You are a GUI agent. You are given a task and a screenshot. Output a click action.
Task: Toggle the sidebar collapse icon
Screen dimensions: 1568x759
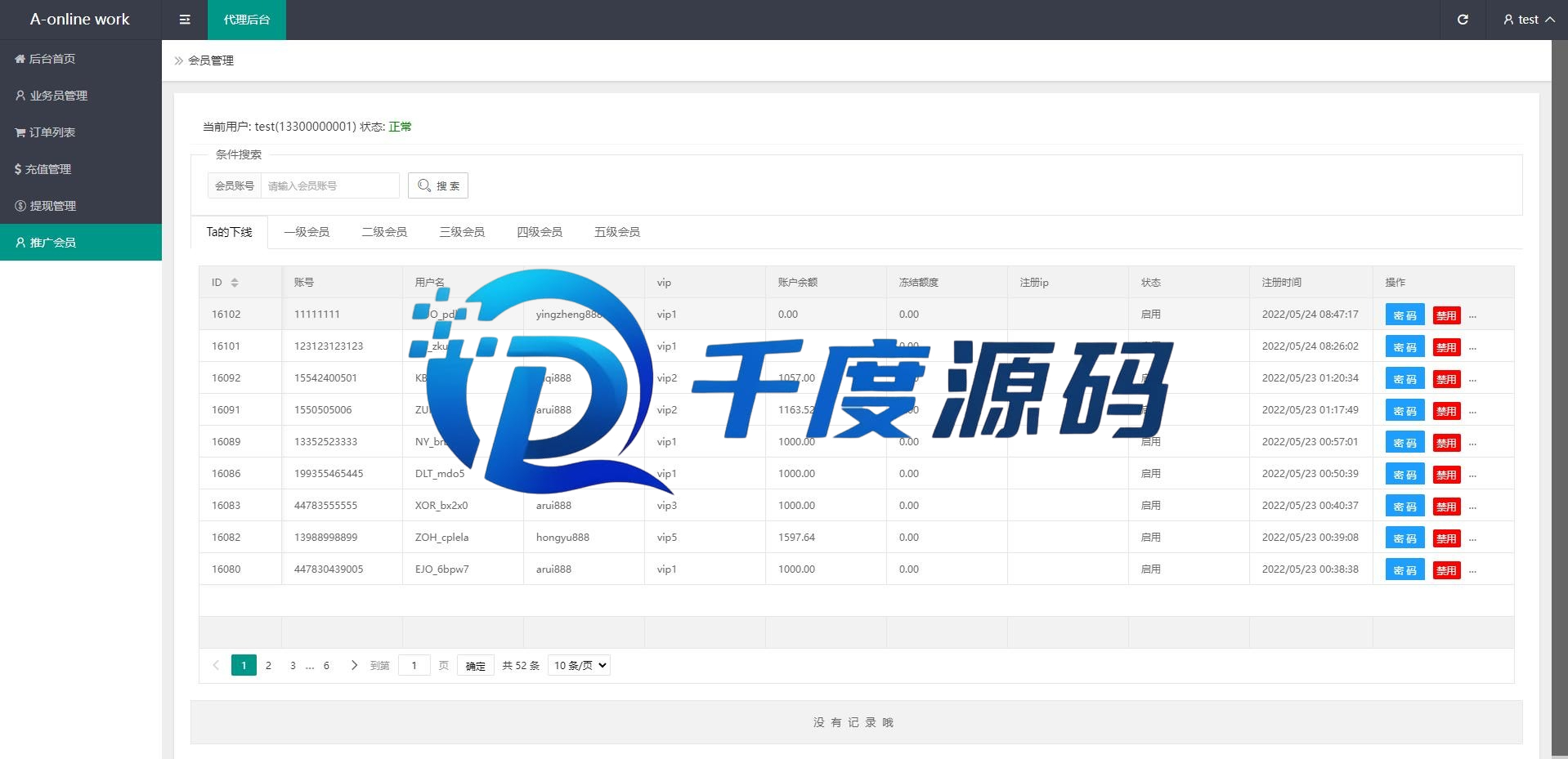(185, 20)
